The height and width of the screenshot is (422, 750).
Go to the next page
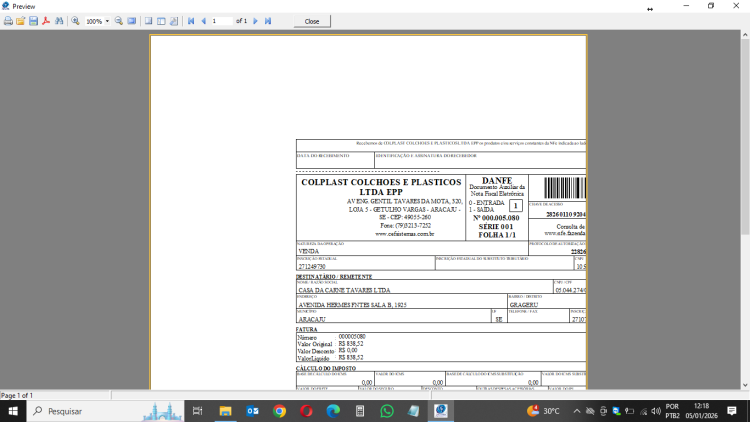pyautogui.click(x=255, y=21)
